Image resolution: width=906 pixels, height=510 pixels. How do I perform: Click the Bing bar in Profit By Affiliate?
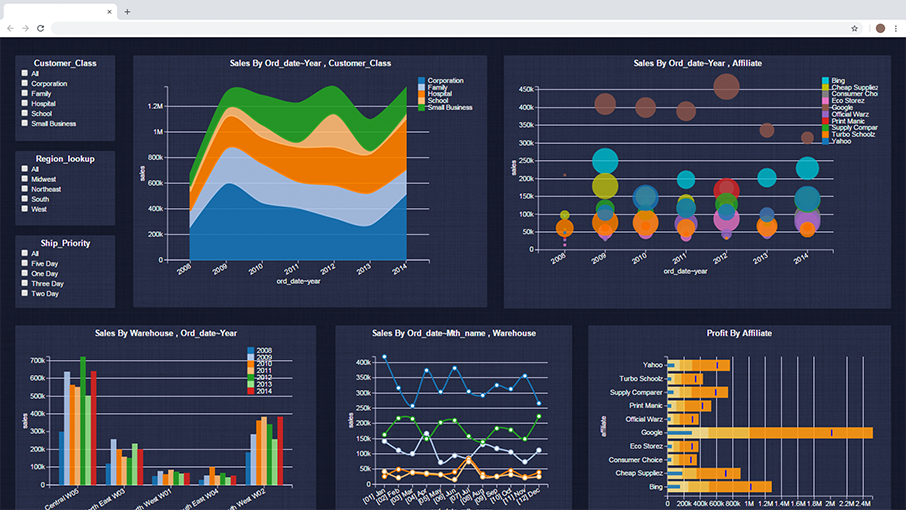[x=719, y=487]
